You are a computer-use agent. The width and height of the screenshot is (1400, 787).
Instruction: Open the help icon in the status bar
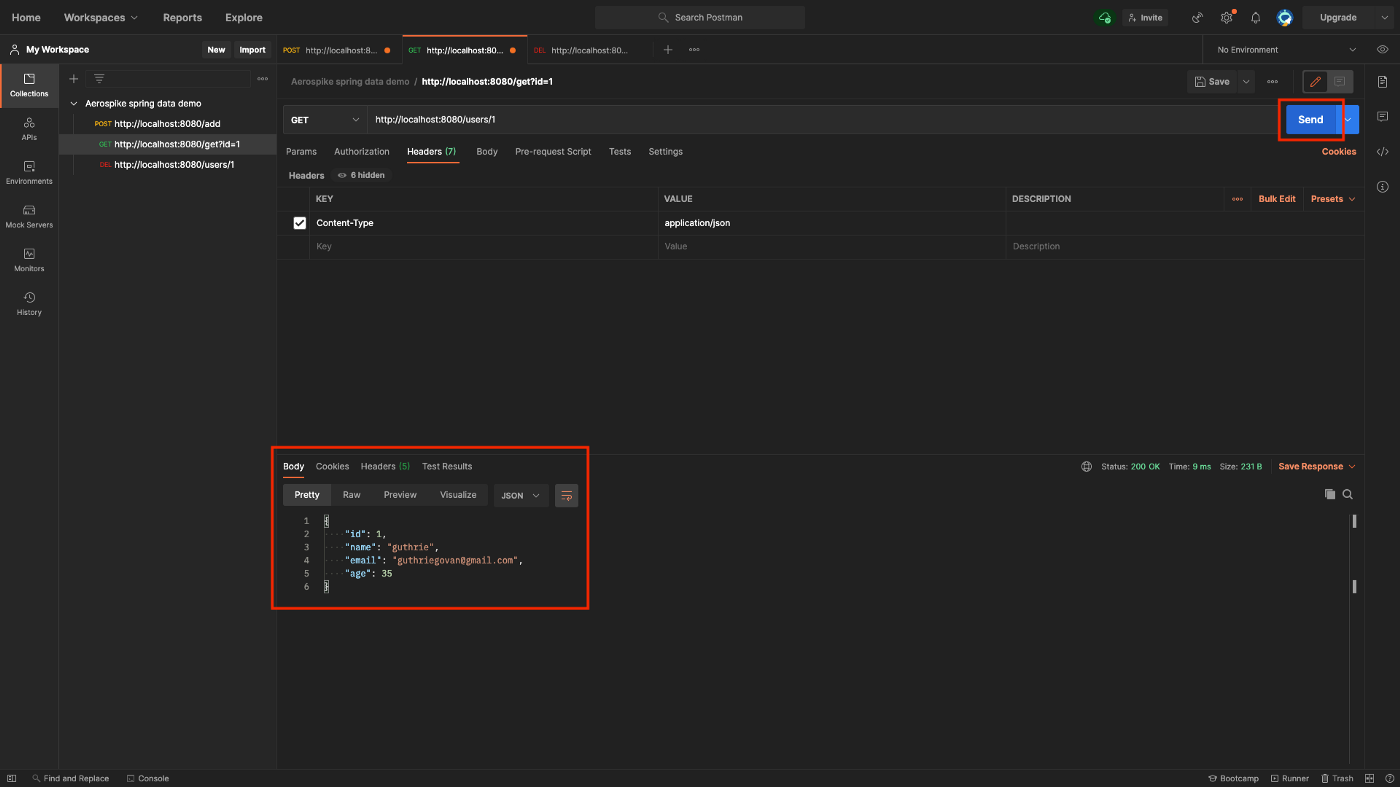tap(1389, 778)
